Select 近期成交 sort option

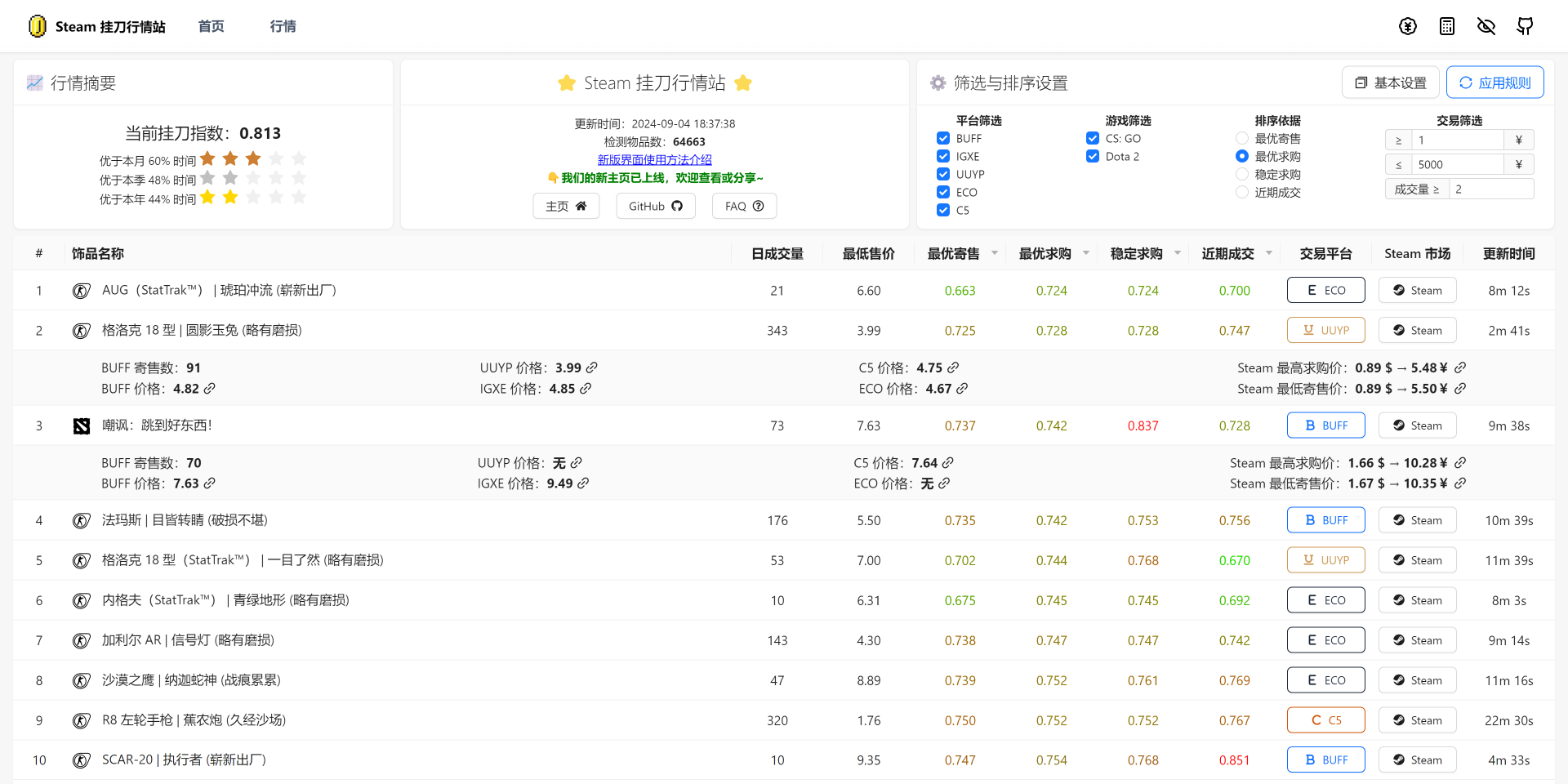click(1242, 193)
